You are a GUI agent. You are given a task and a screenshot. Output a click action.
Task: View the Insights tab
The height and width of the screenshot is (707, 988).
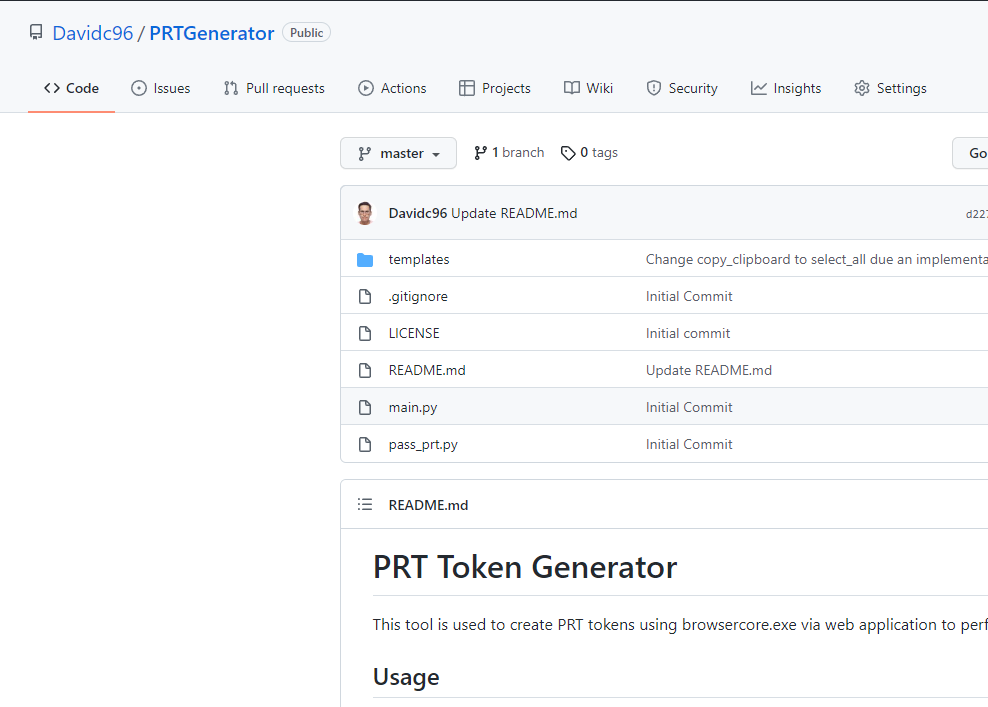coord(786,88)
